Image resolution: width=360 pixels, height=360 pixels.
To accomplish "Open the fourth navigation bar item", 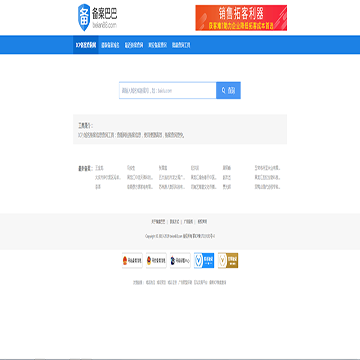I will [157, 45].
